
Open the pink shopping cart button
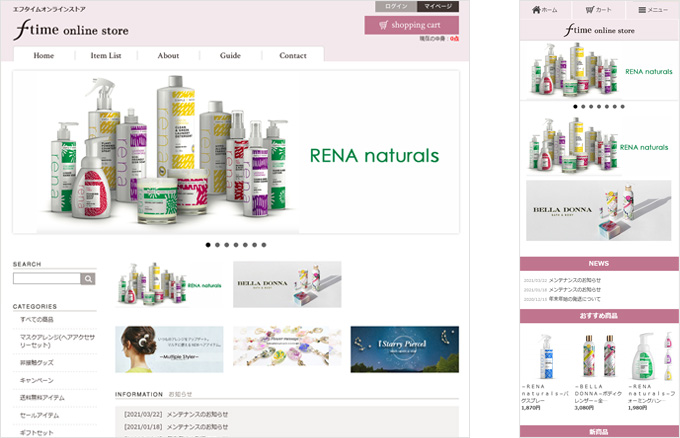pos(412,25)
